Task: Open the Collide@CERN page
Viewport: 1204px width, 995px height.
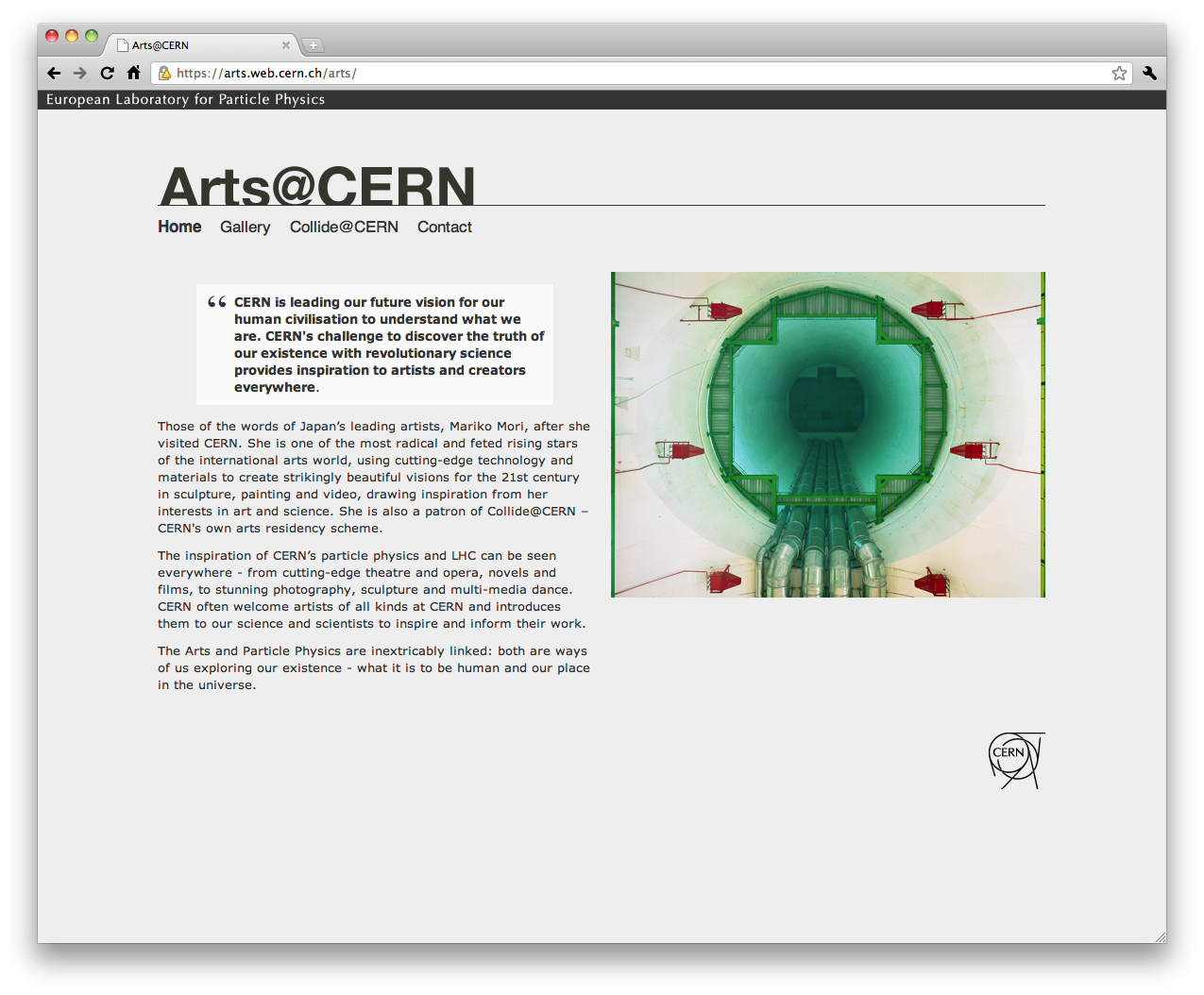Action: point(344,227)
